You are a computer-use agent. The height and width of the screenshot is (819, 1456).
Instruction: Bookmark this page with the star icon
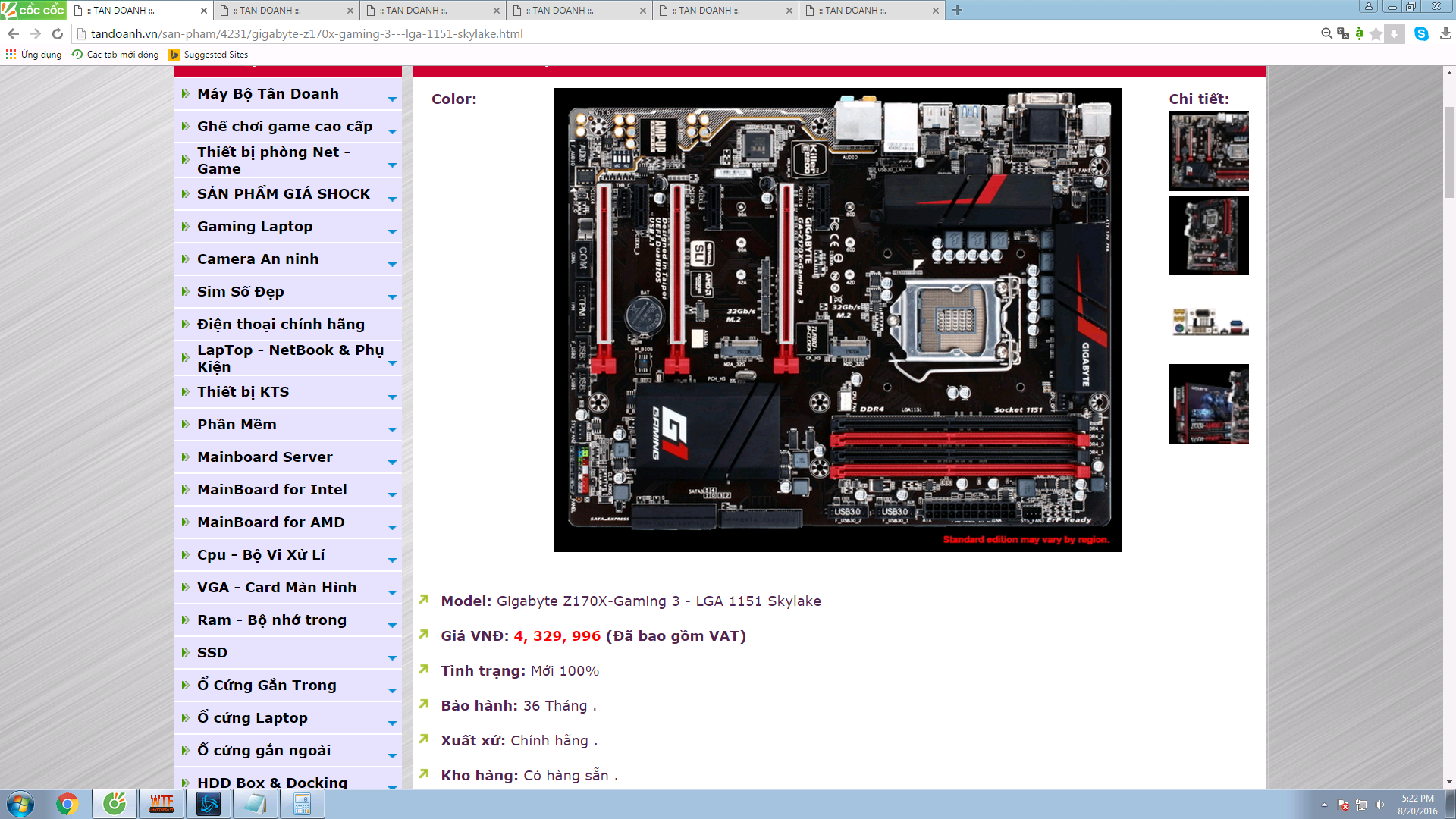(1376, 33)
